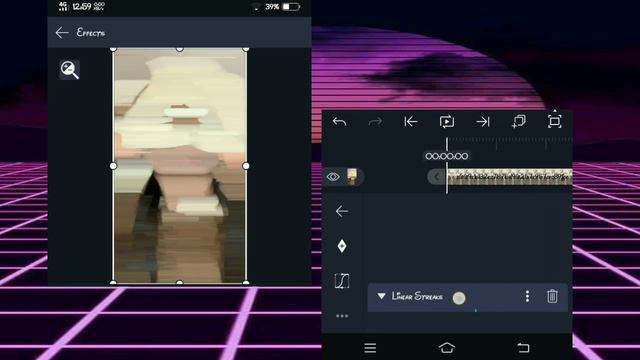Click the clip's left chevron handle
640x360 pixels.
pos(436,177)
